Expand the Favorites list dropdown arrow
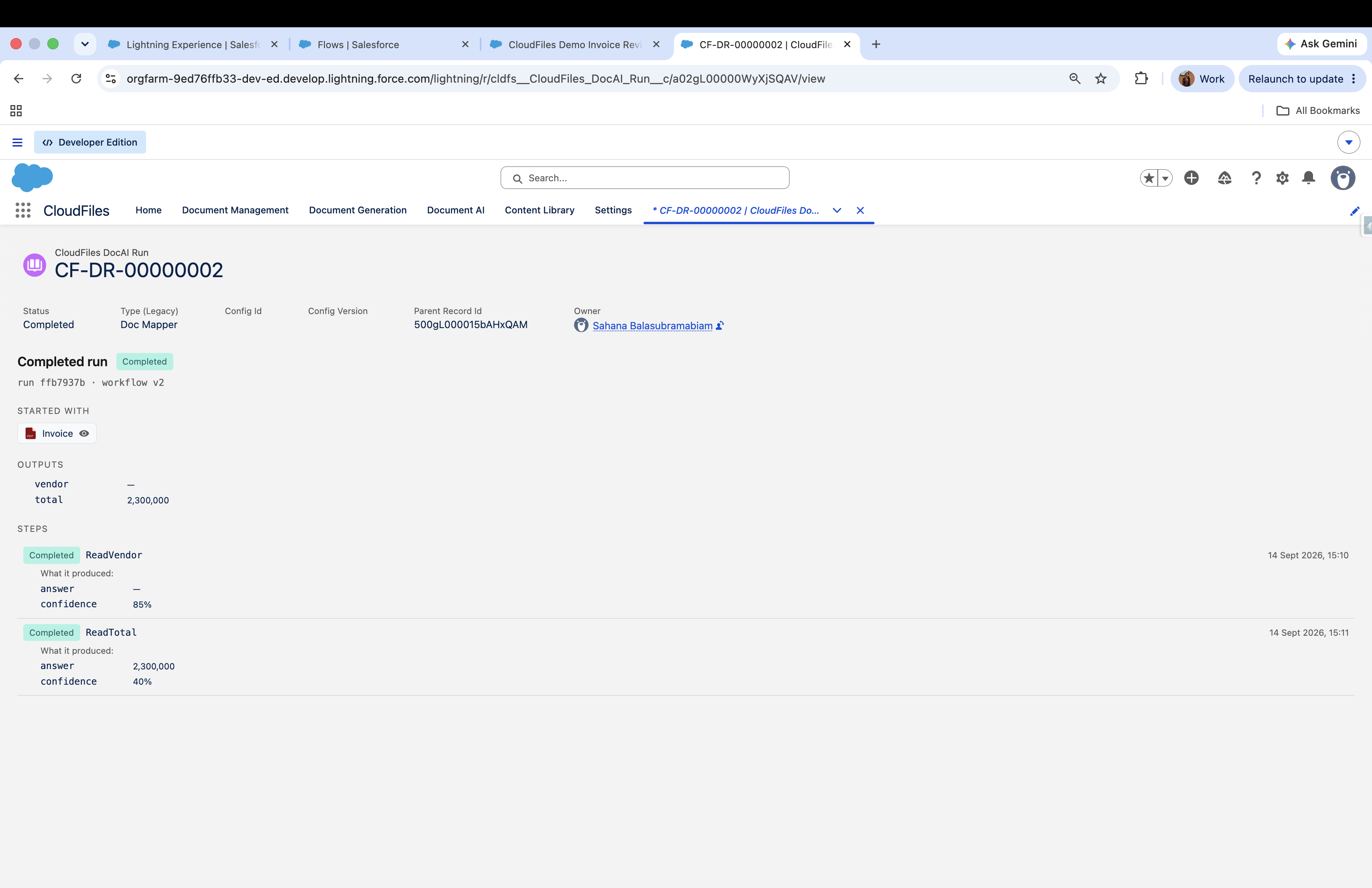Screen dimensions: 1372x888 click(x=1165, y=178)
